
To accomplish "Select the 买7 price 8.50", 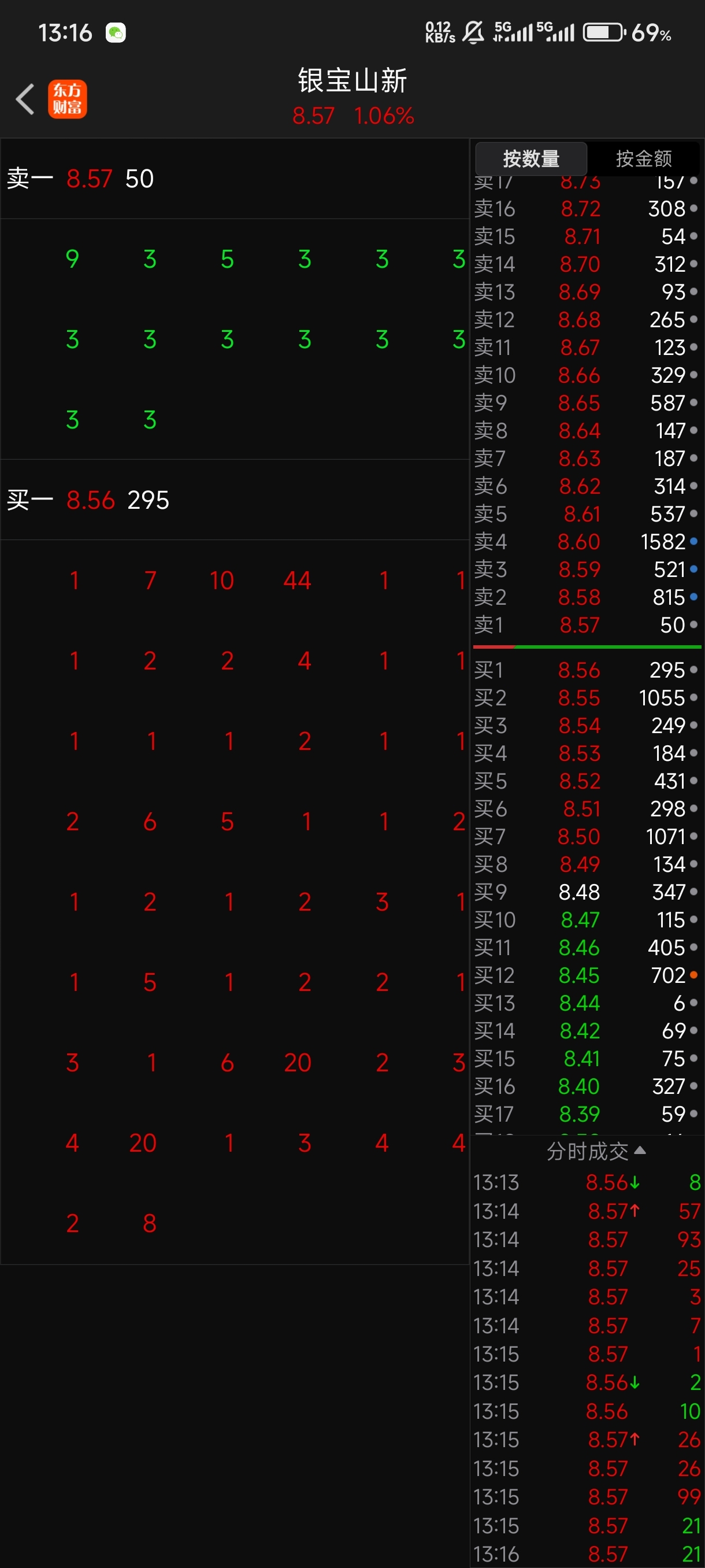I will (579, 837).
